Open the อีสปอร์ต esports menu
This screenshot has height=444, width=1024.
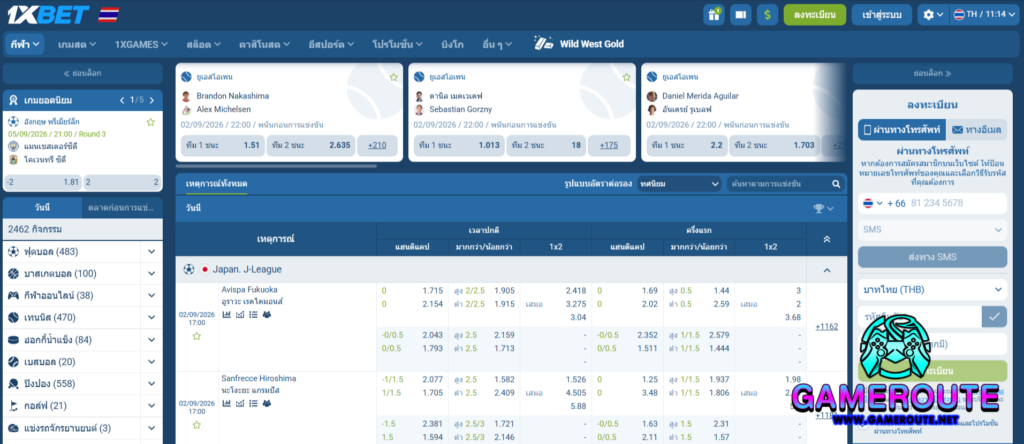(331, 44)
